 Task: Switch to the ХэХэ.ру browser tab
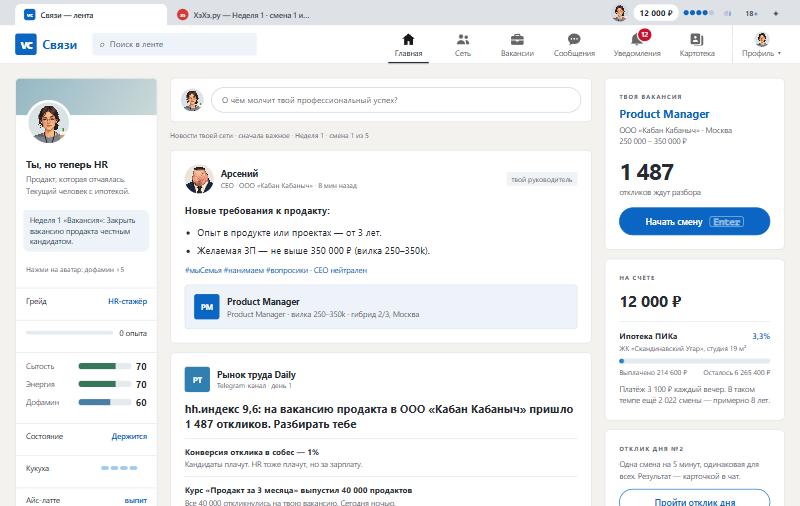(243, 15)
